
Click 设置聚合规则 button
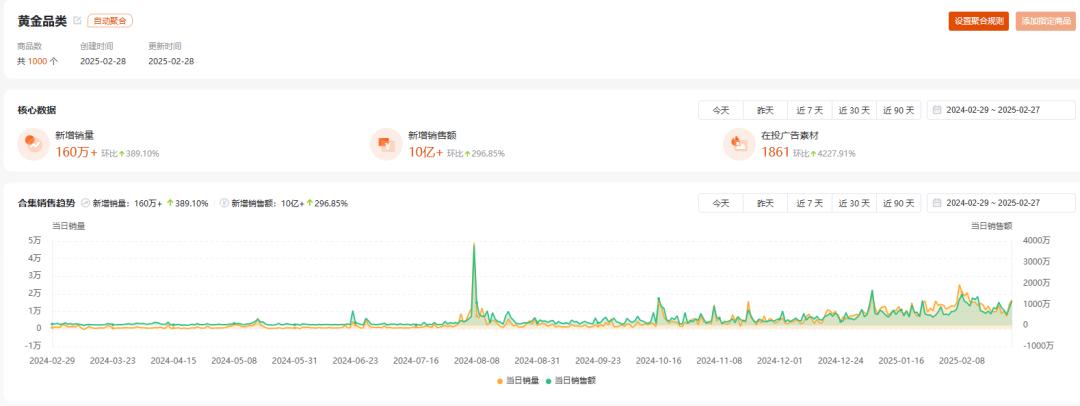pos(979,21)
